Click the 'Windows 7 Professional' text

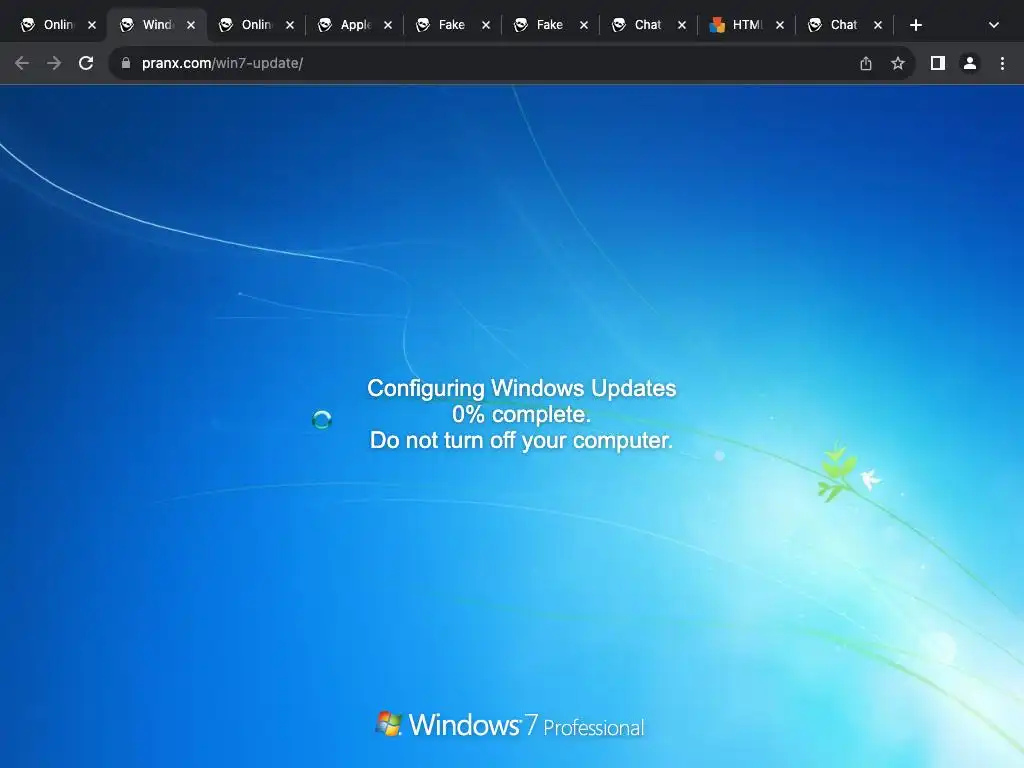pyautogui.click(x=526, y=725)
